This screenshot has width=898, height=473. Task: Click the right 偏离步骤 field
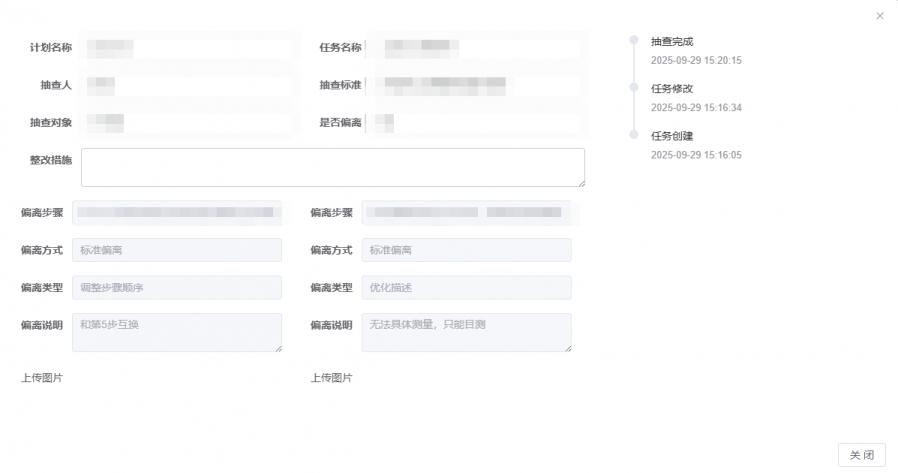467,212
